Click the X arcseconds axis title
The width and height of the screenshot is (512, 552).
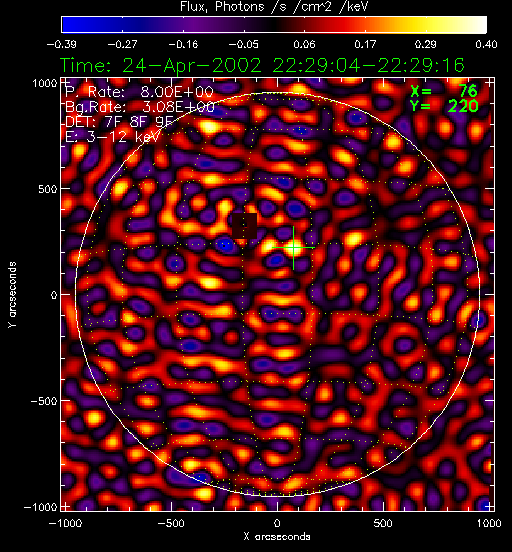(x=277, y=537)
